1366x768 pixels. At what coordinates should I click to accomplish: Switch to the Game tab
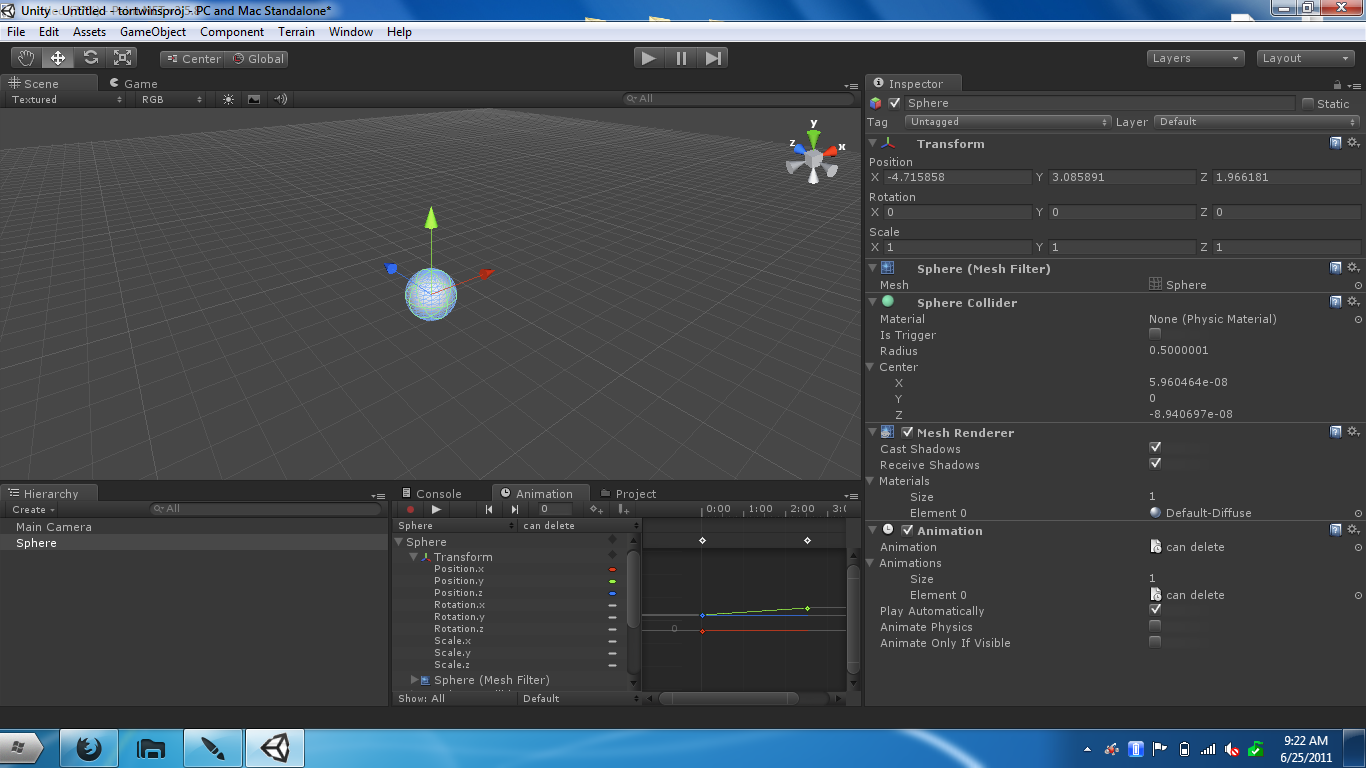(133, 84)
